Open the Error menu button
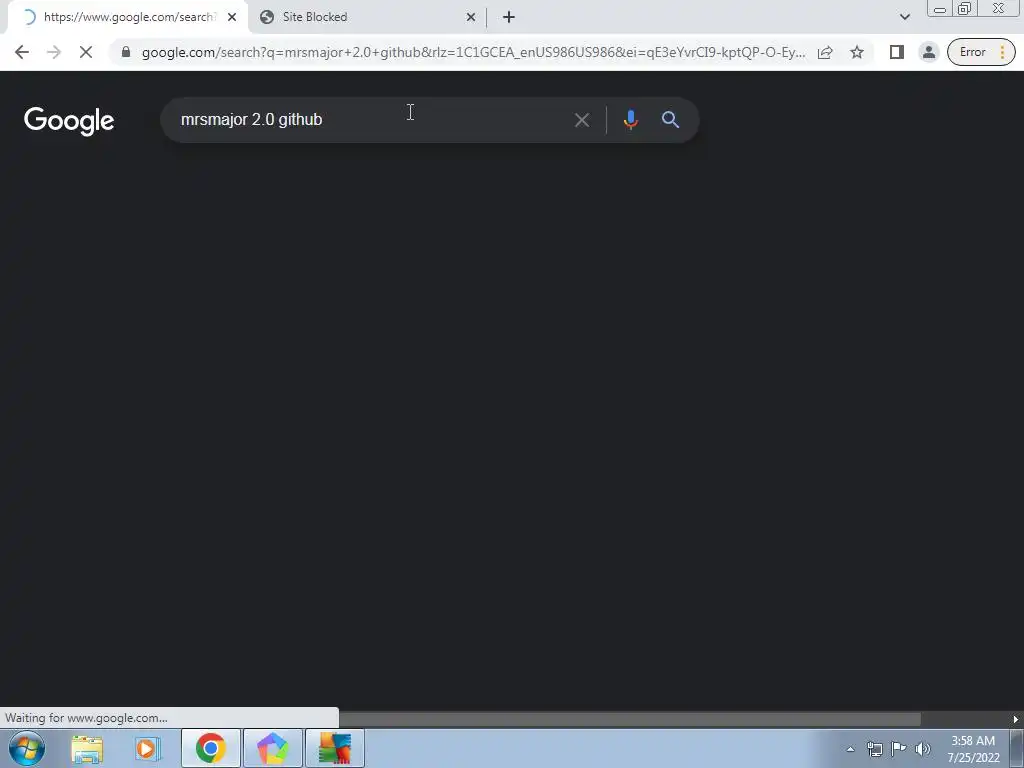This screenshot has height=768, width=1024. (981, 52)
